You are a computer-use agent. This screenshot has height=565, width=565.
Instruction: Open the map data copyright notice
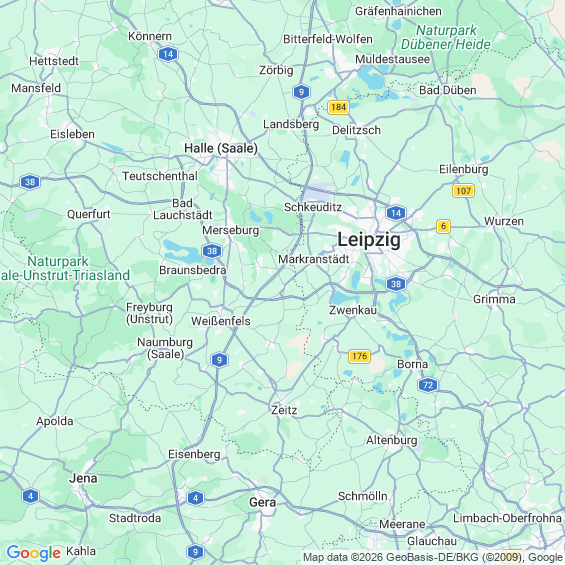[433, 557]
